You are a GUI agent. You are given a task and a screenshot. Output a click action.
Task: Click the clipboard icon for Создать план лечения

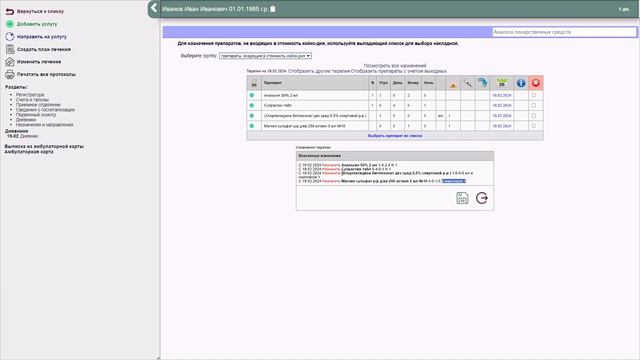tap(10, 49)
